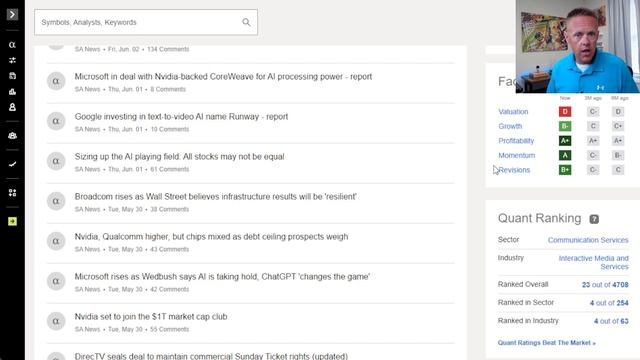This screenshot has height=360, width=640.
Task: Click the green B+ Revisions grade badge
Action: (565, 170)
